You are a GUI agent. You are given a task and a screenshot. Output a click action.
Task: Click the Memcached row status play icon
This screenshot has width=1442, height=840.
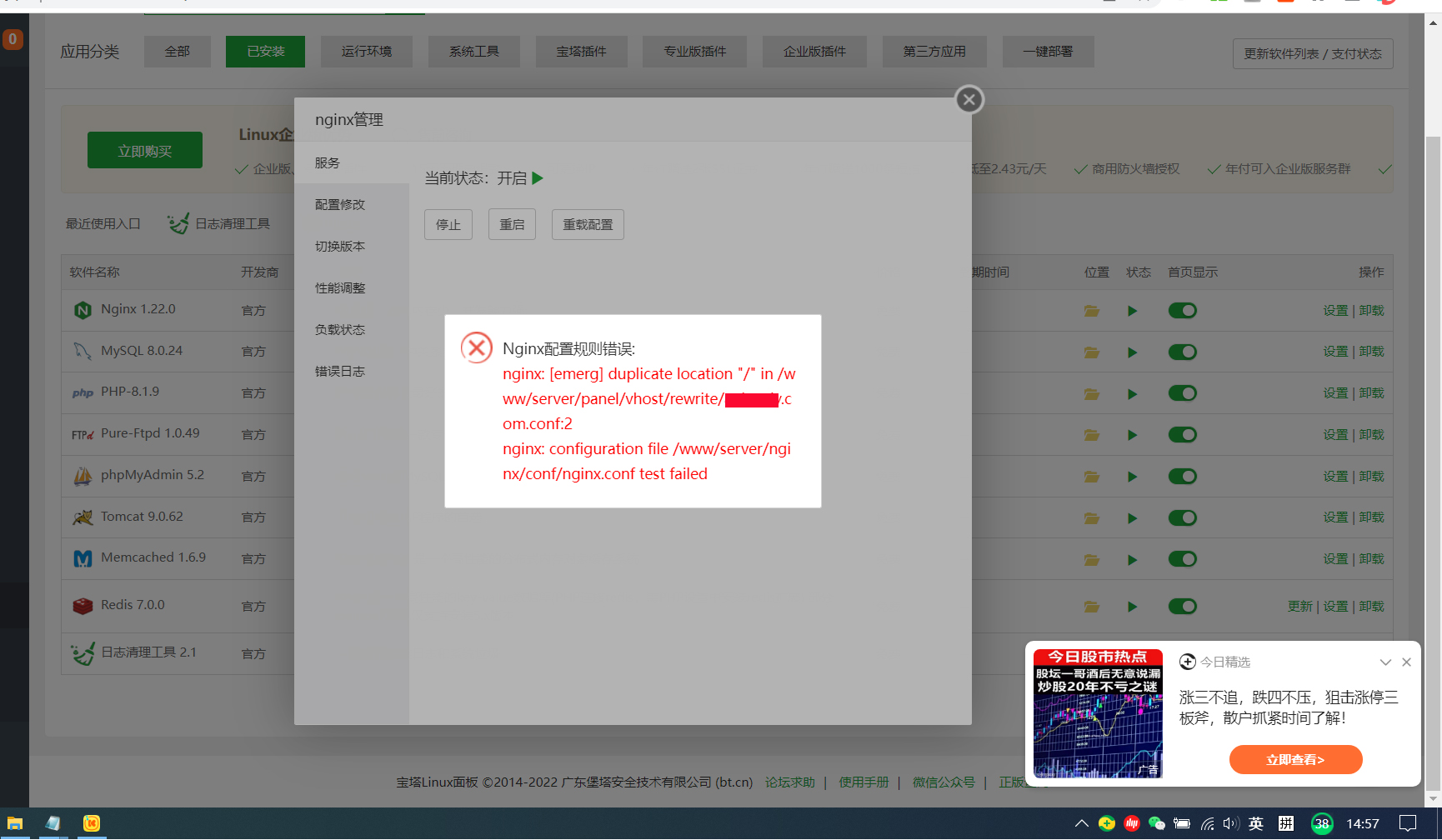tap(1132, 560)
